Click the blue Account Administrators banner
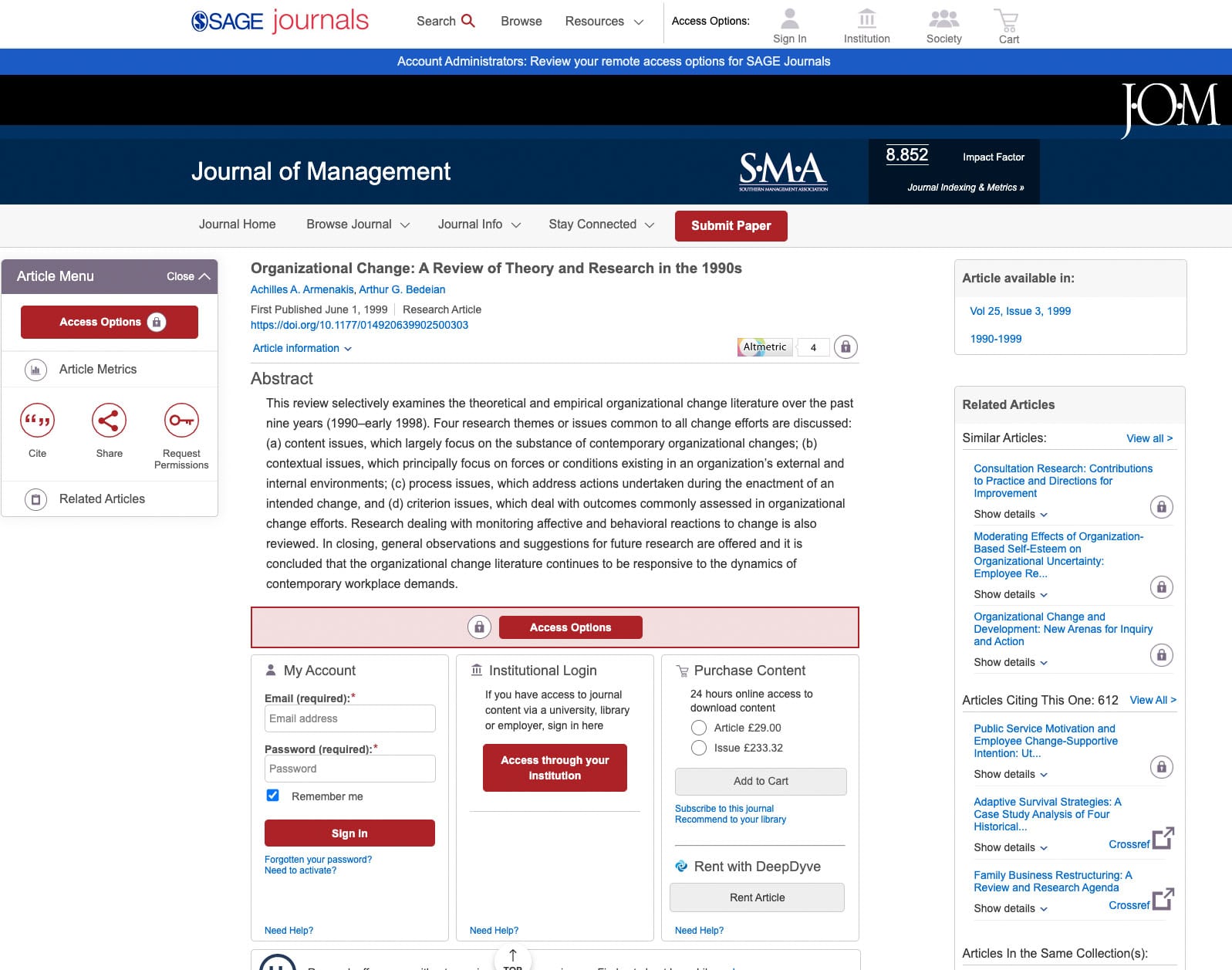This screenshot has height=970, width=1232. click(x=614, y=62)
